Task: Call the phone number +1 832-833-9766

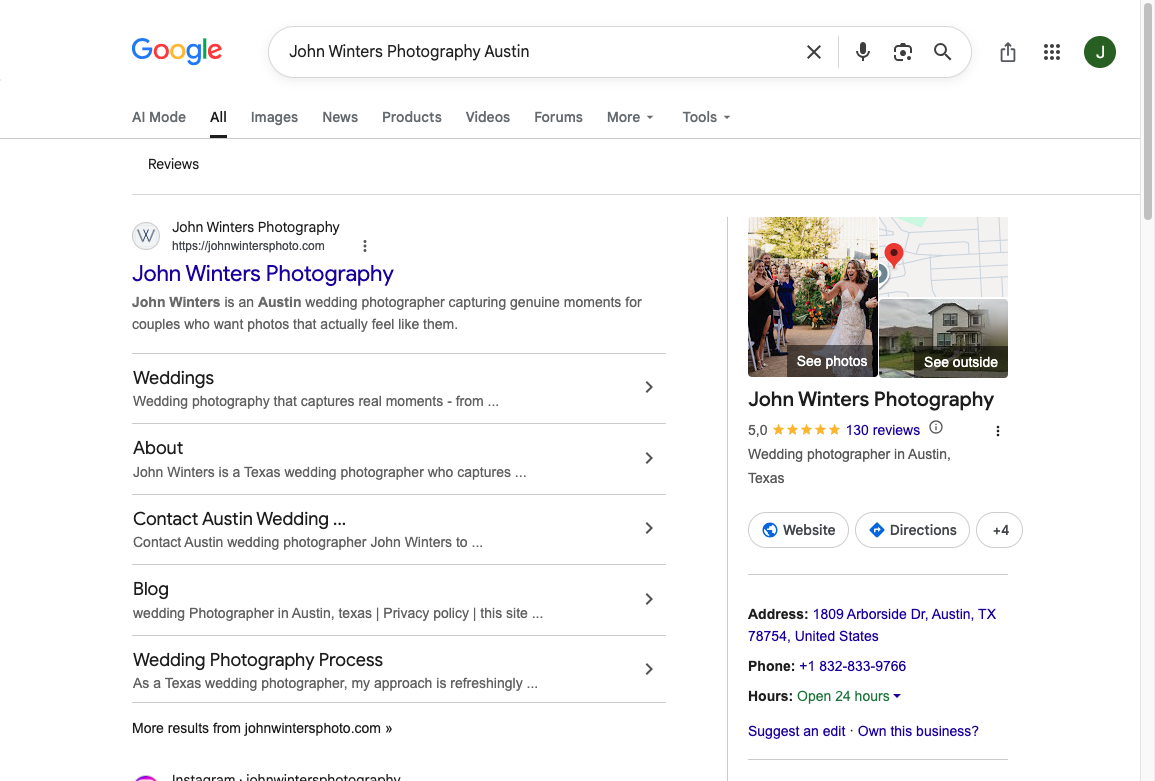Action: 852,666
